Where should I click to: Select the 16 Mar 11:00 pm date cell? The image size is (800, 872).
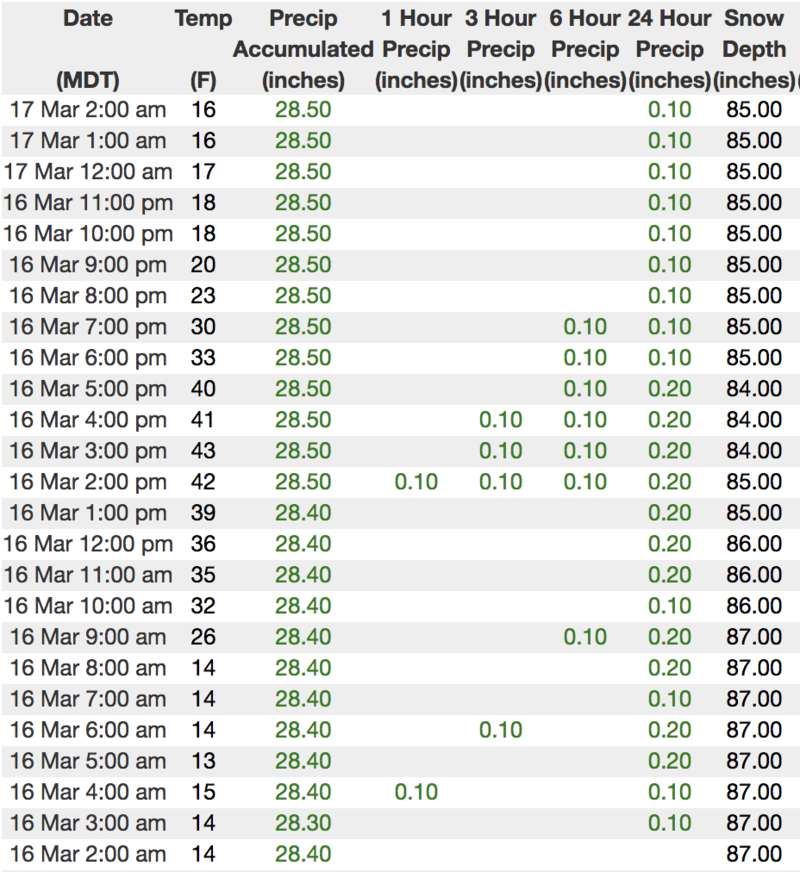(x=87, y=203)
